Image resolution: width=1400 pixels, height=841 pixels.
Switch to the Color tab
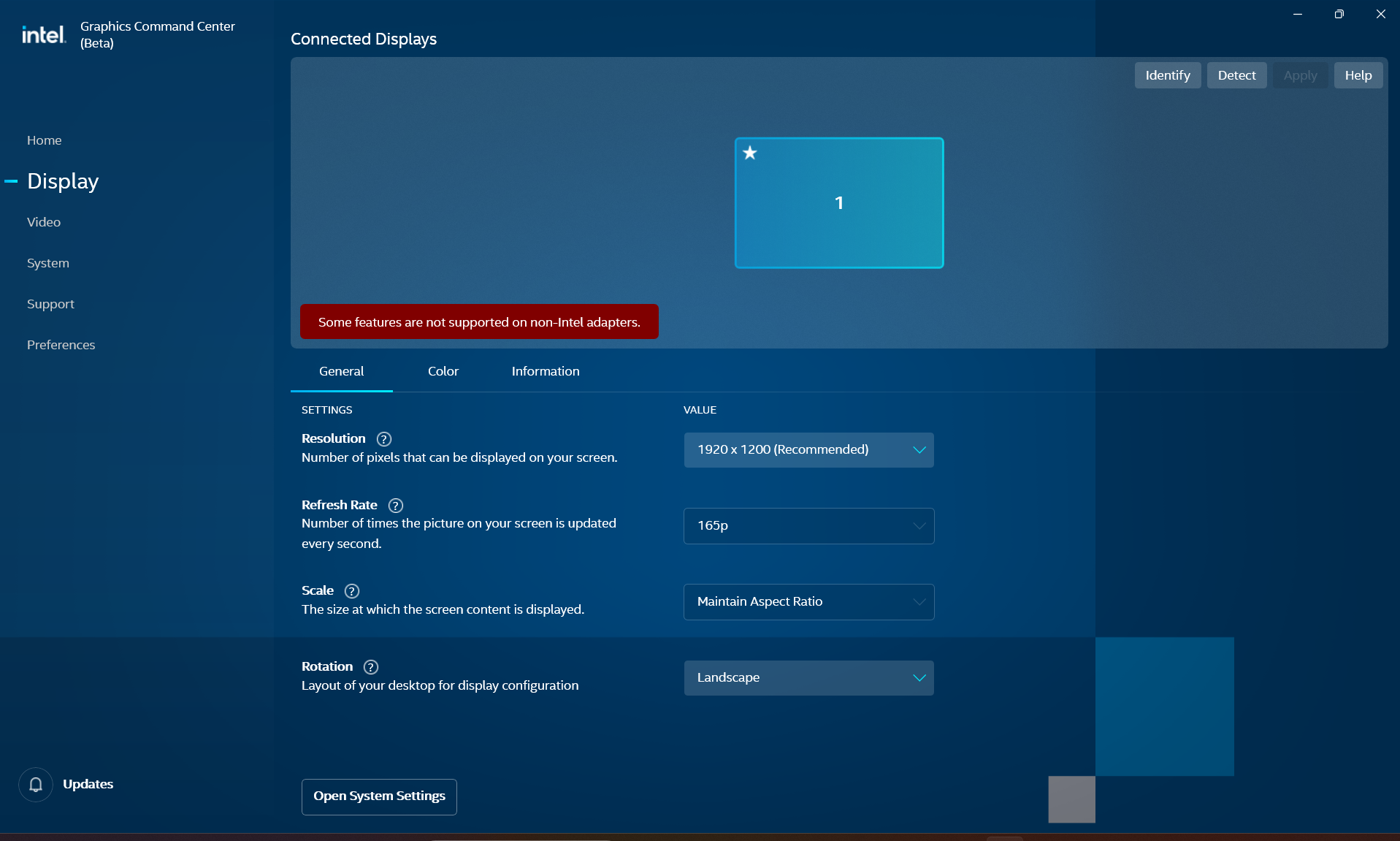click(x=443, y=371)
